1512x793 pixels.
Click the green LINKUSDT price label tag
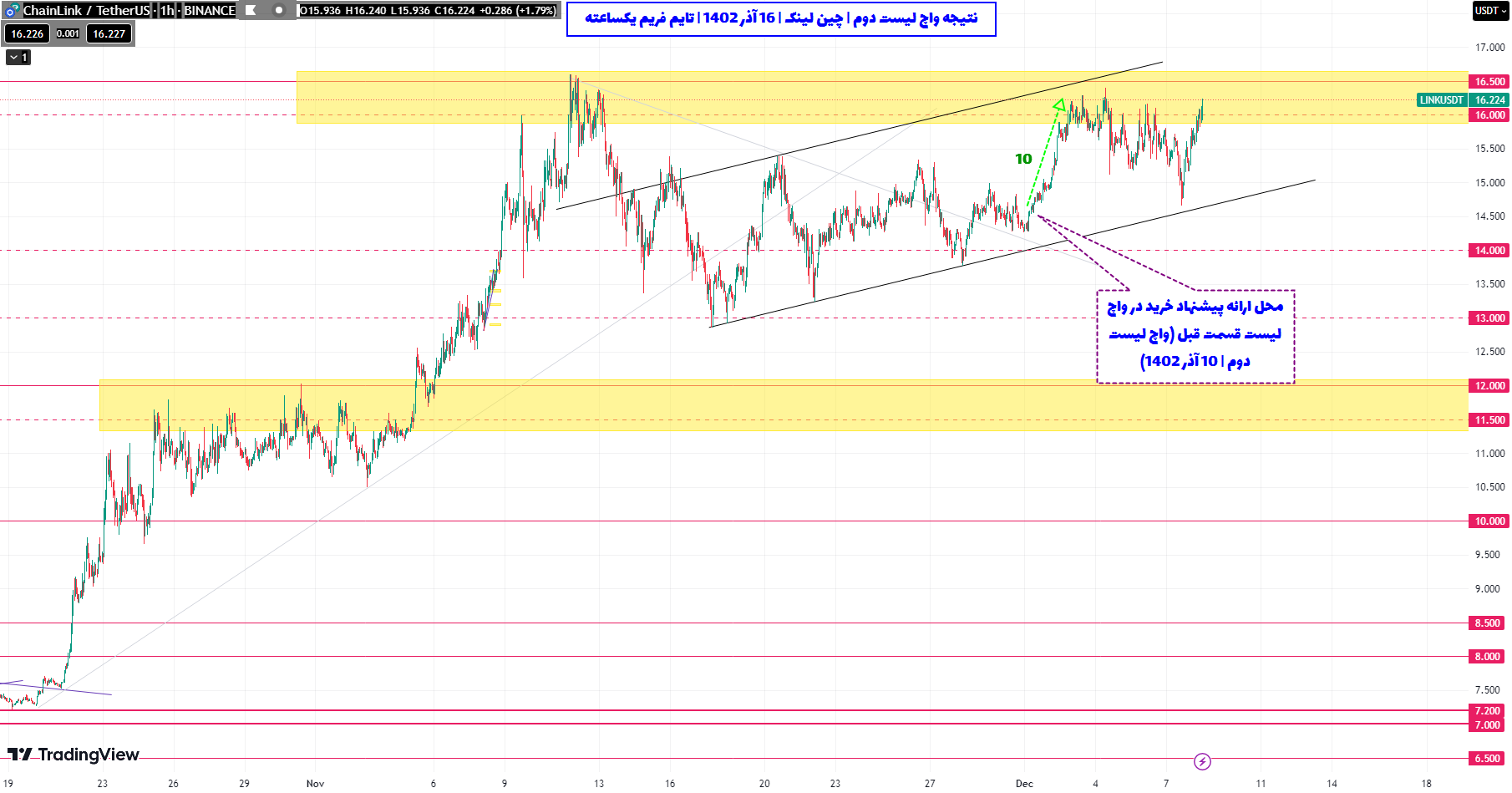click(1441, 100)
